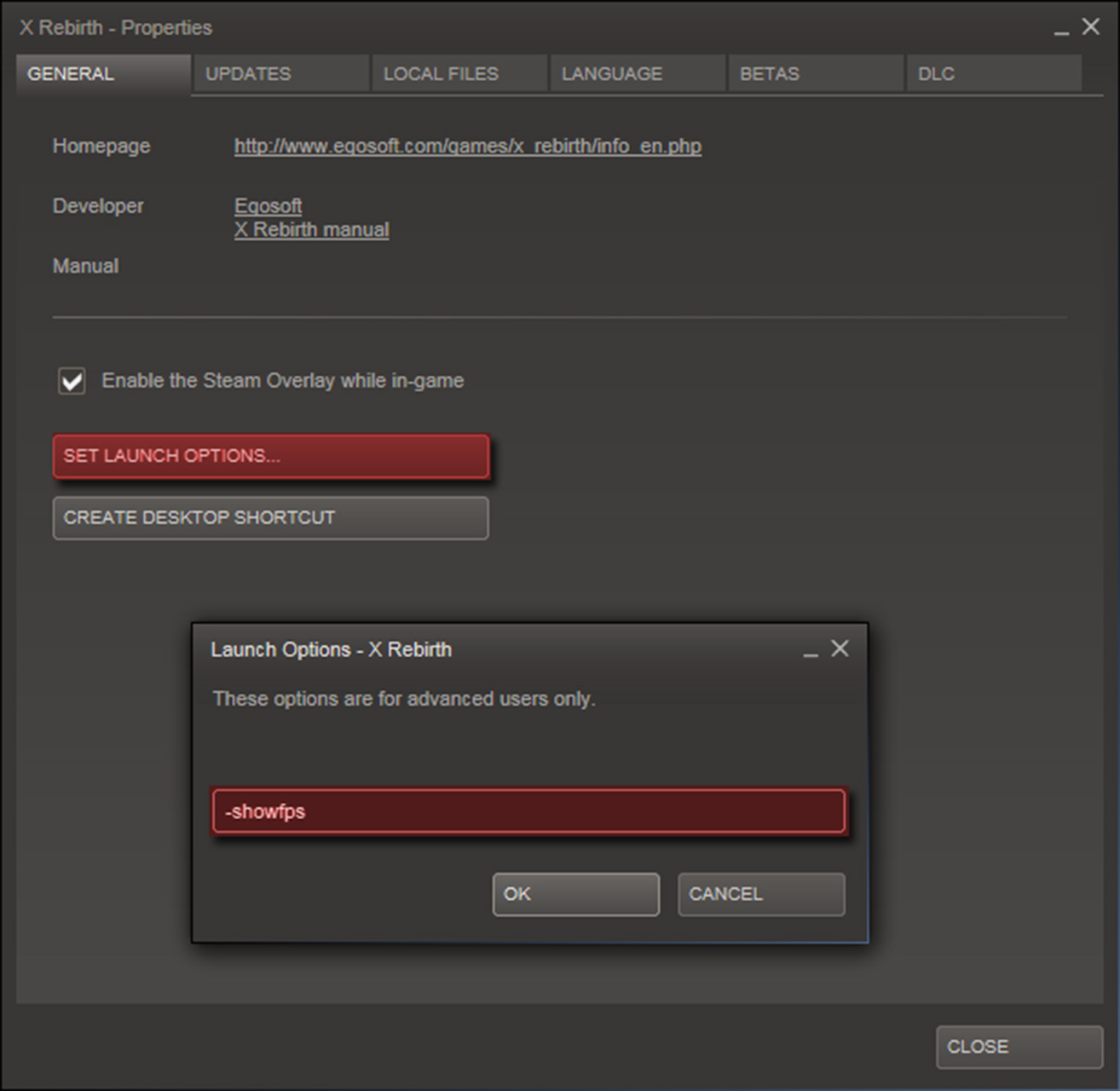Click the SET LAUNCH OPTIONS button
The width and height of the screenshot is (1120, 1091).
(x=271, y=456)
